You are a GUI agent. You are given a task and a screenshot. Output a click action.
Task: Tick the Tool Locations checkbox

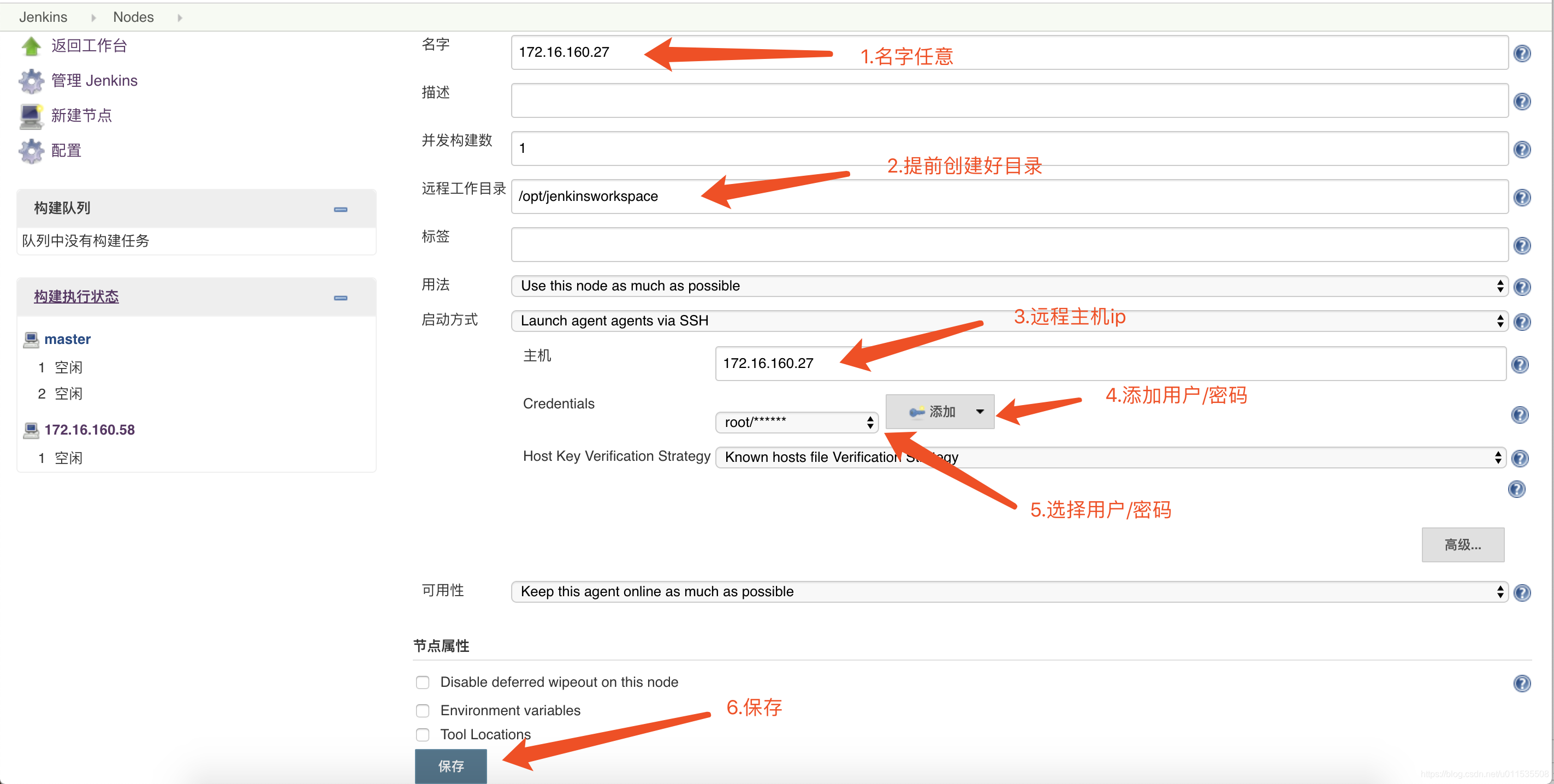coord(422,734)
